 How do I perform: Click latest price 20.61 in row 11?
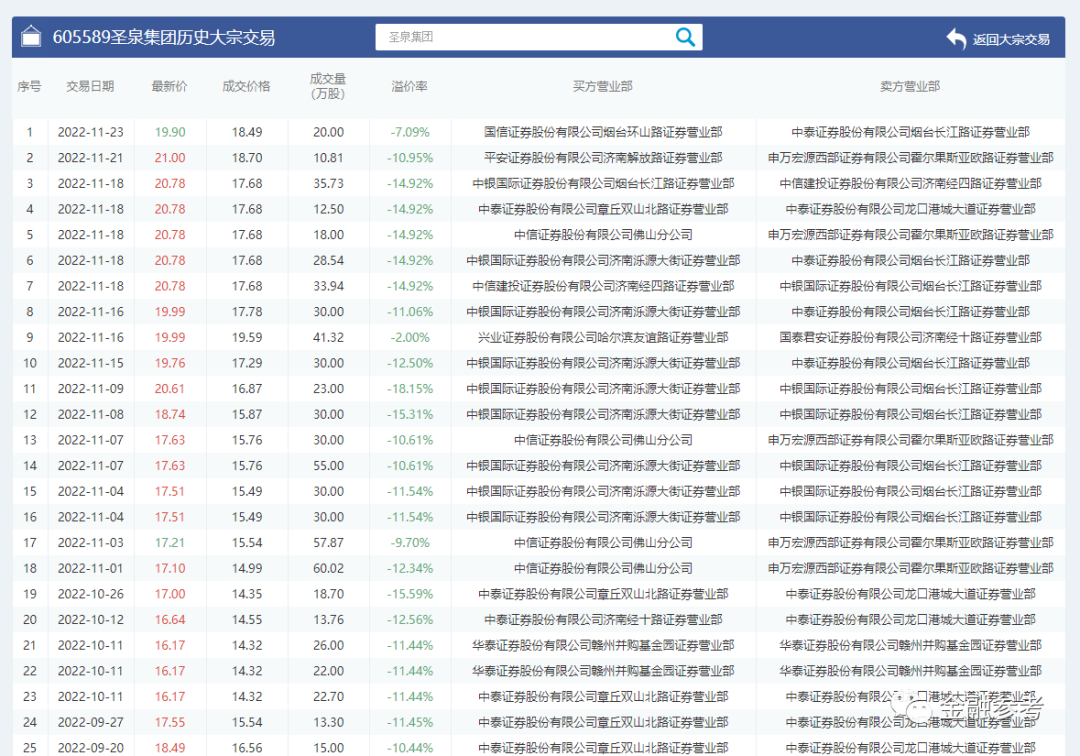pos(169,388)
